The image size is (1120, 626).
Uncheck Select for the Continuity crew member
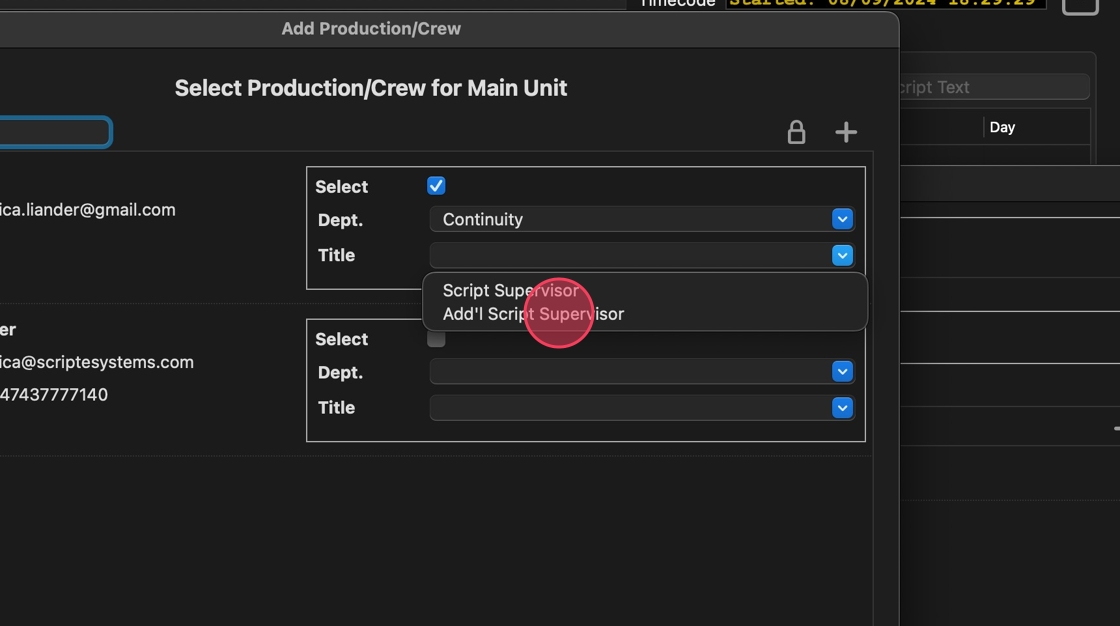click(x=436, y=186)
